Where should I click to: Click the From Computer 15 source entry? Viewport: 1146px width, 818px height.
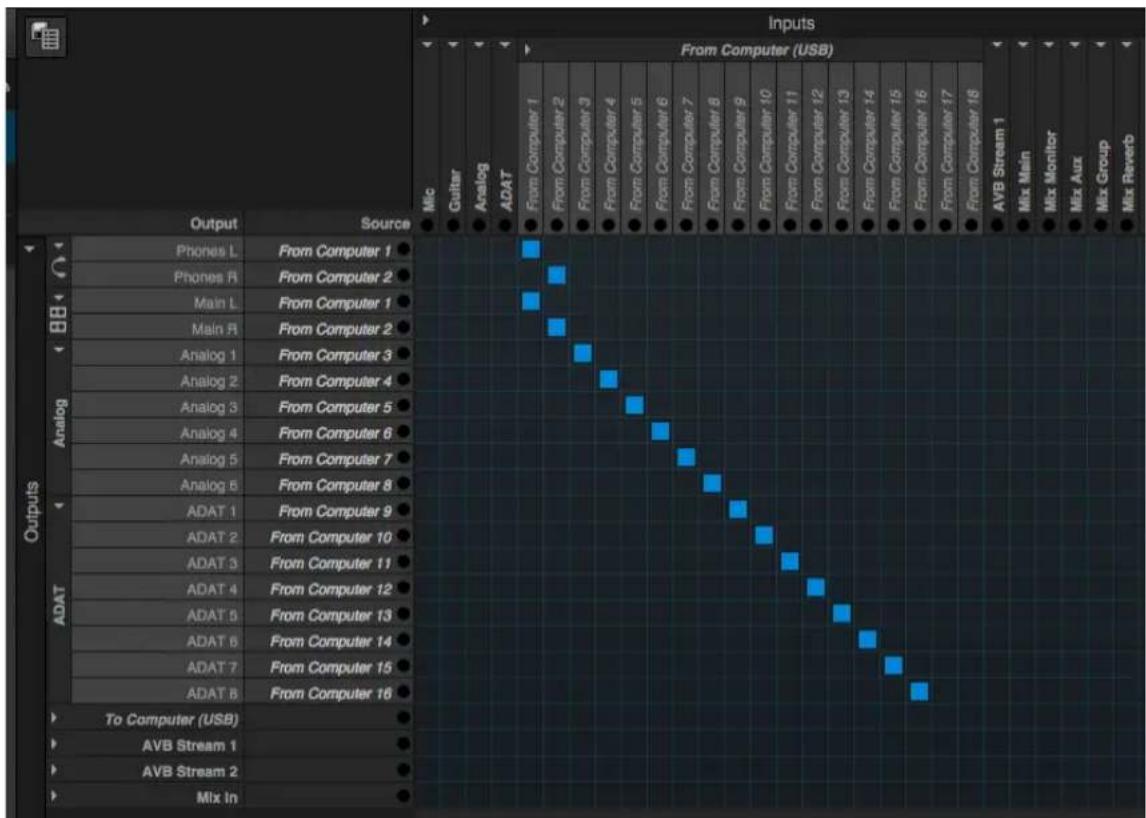coord(331,667)
